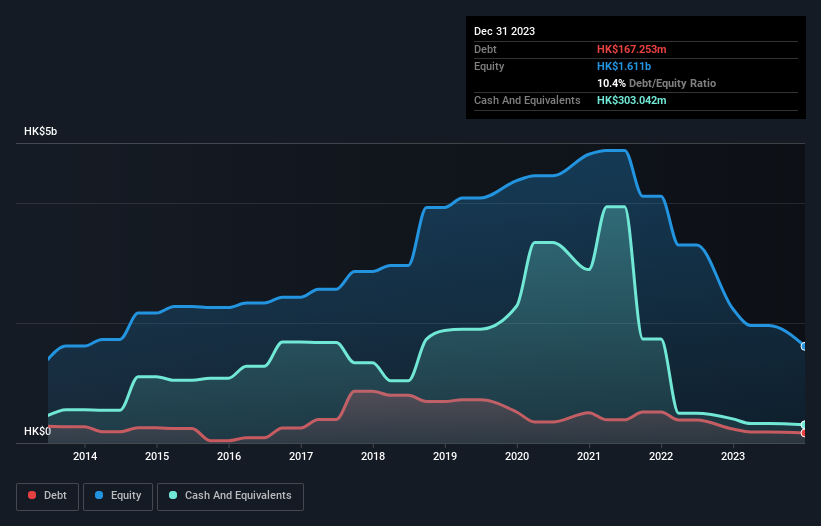Click the HK$303.042m cash value
The height and width of the screenshot is (526, 821).
click(631, 100)
